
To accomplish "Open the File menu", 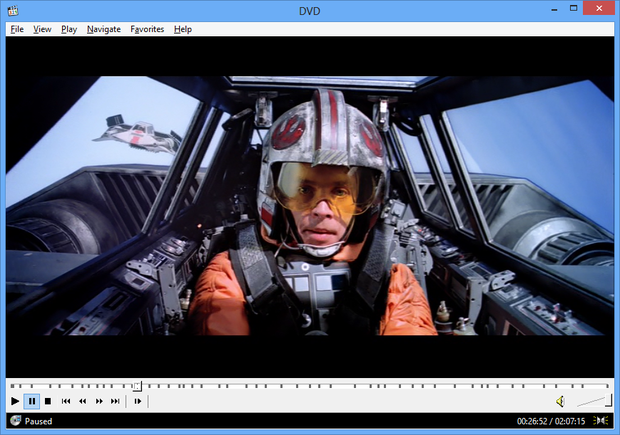I will (x=17, y=29).
